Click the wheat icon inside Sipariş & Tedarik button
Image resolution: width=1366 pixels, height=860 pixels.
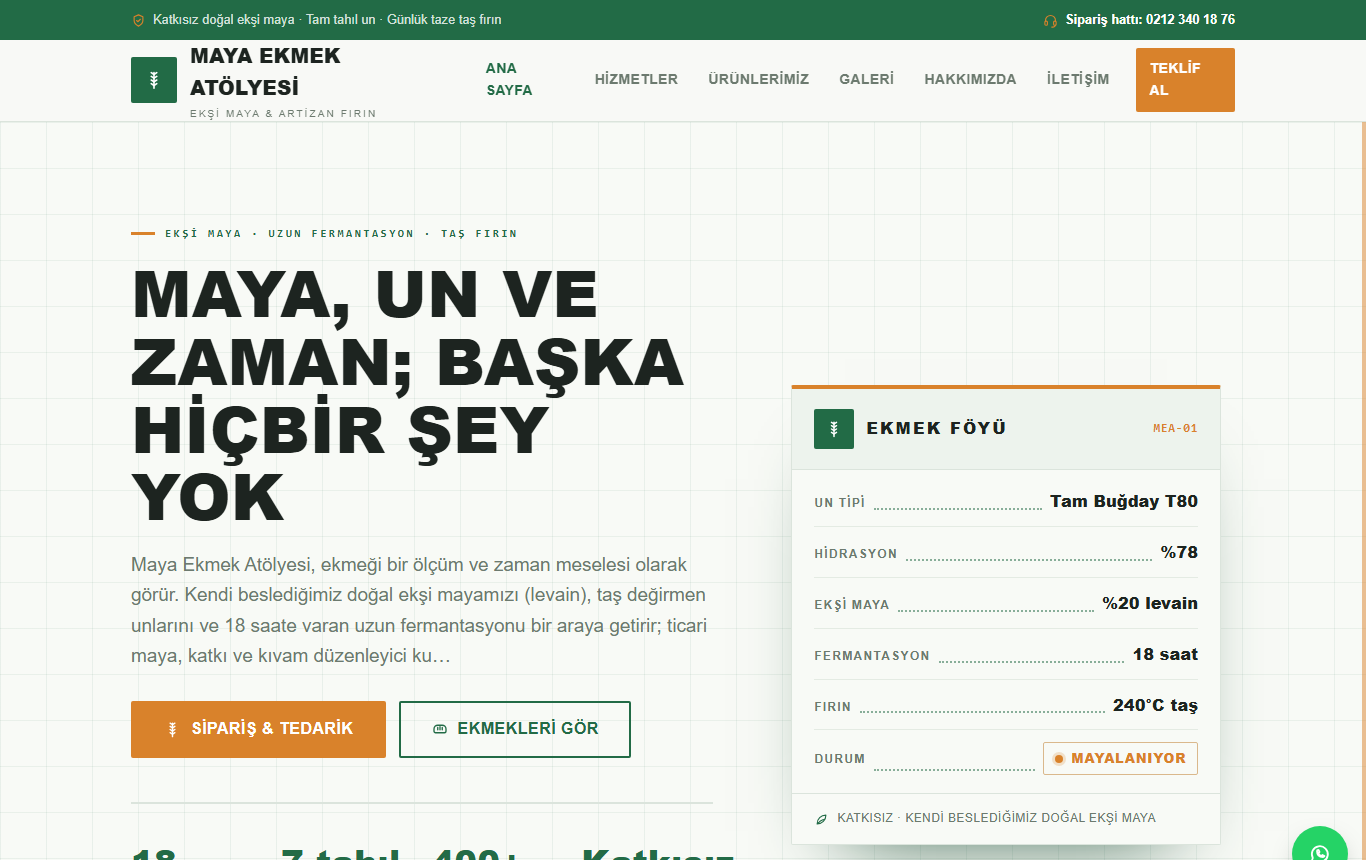tap(172, 729)
